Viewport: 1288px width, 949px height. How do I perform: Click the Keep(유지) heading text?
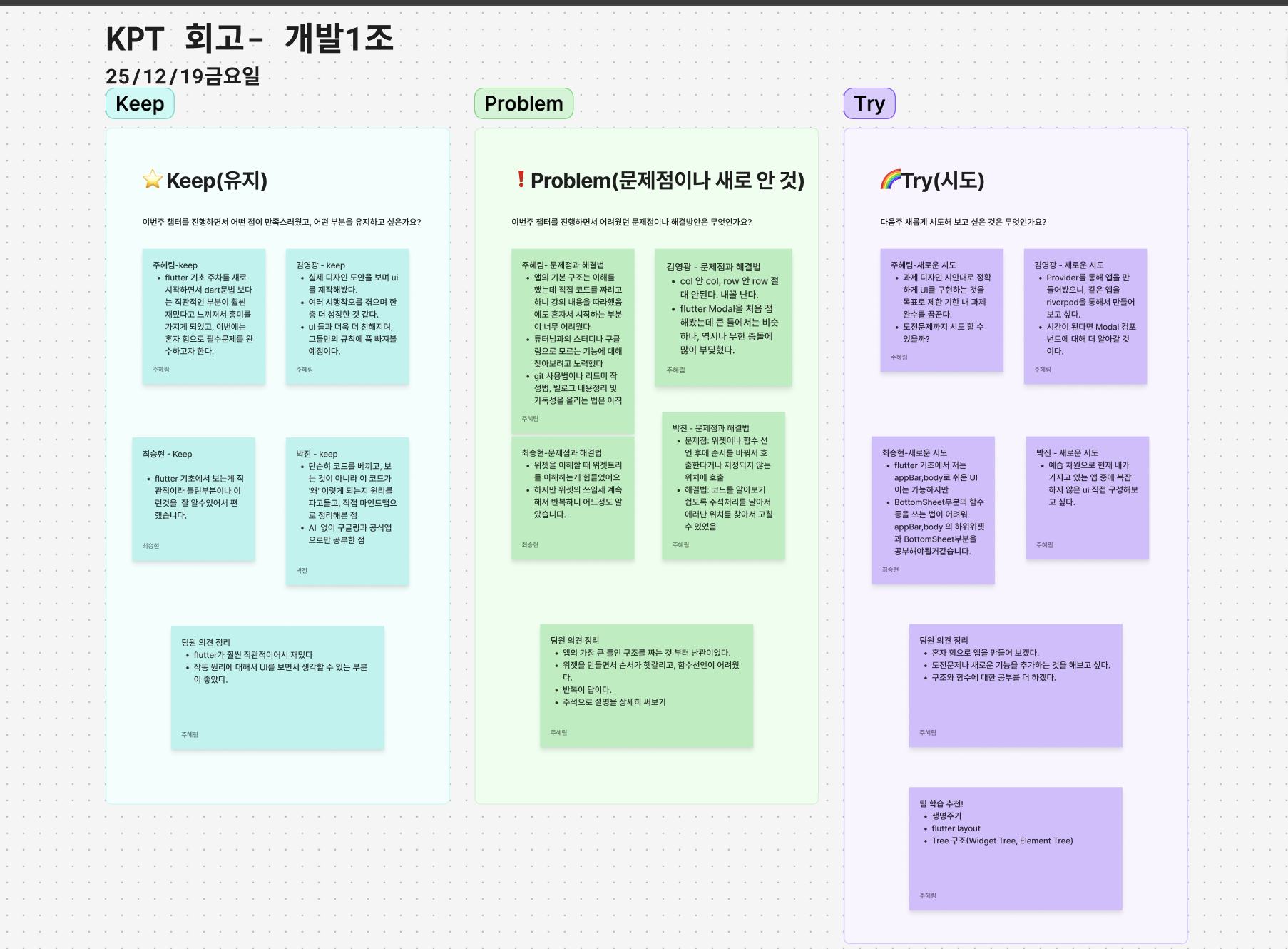click(217, 181)
